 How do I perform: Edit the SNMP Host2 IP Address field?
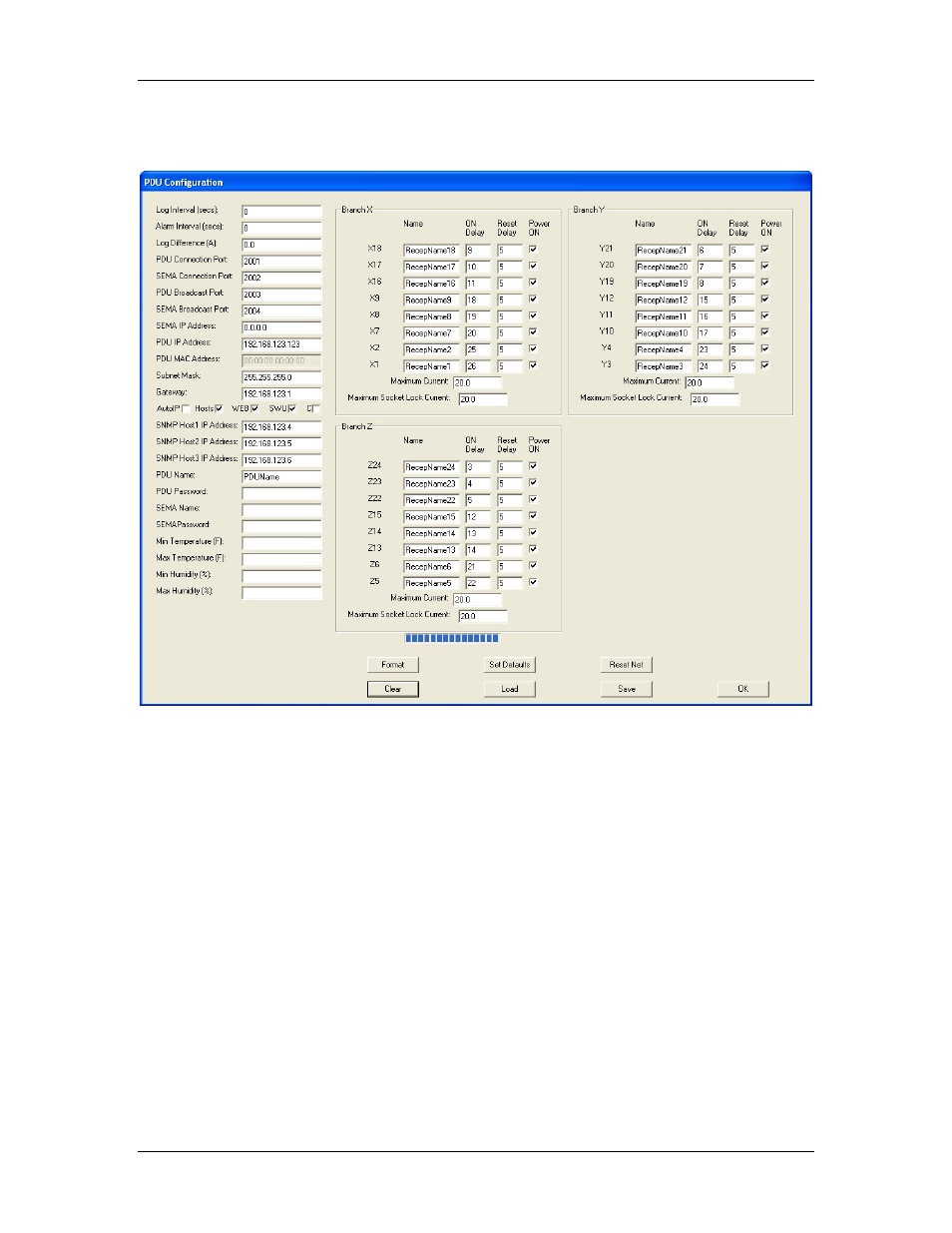pos(281,443)
